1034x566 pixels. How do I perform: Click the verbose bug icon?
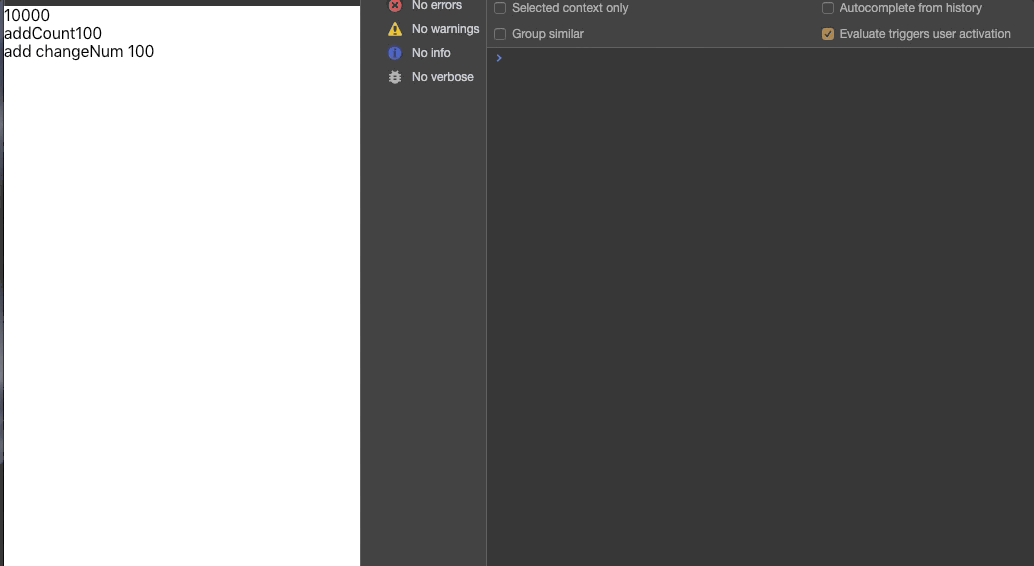coord(394,77)
